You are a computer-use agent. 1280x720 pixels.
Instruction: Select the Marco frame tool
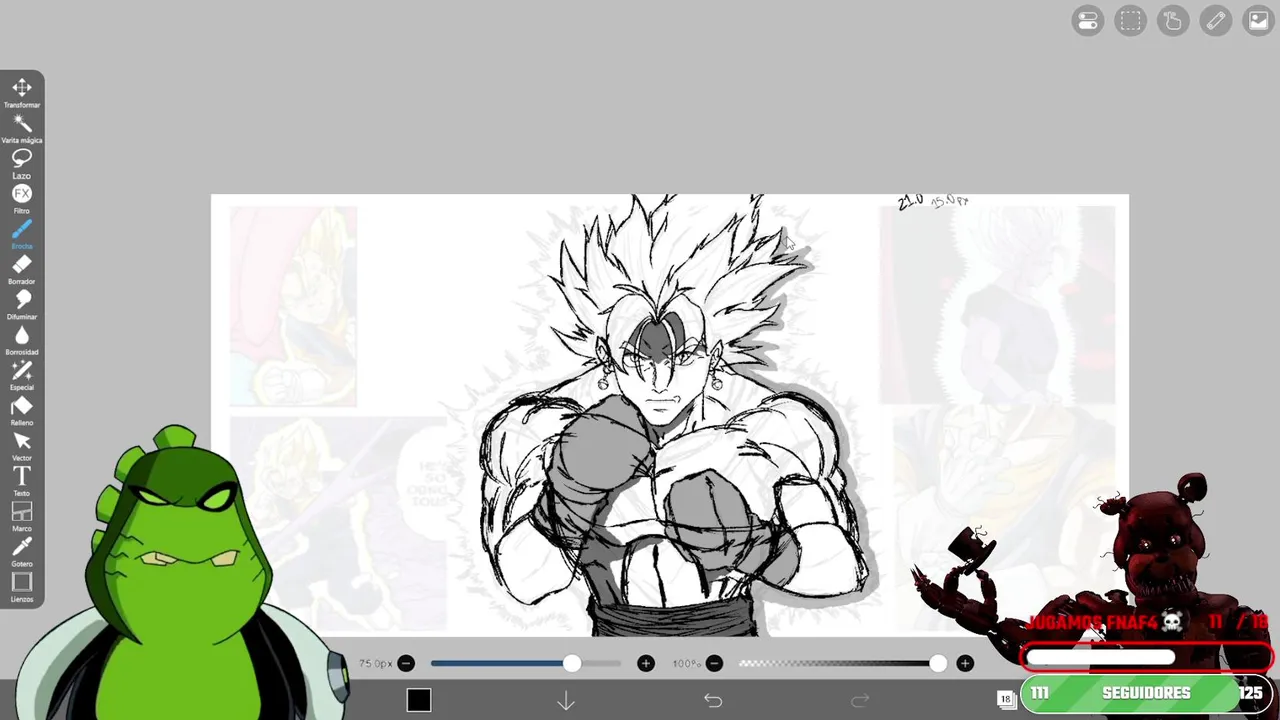point(22,516)
